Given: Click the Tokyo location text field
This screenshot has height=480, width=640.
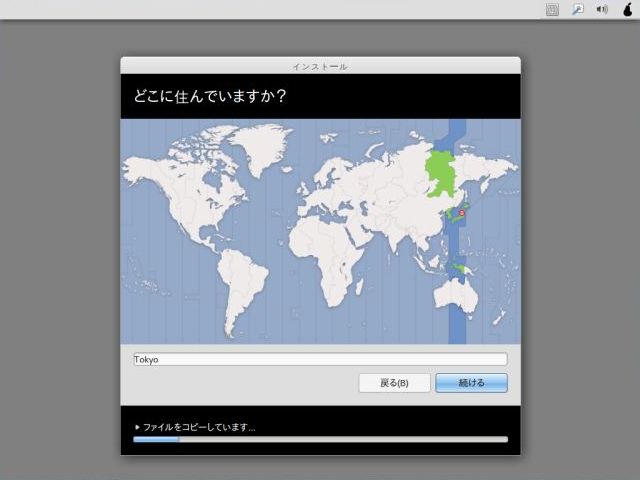Looking at the screenshot, I should coord(320,359).
